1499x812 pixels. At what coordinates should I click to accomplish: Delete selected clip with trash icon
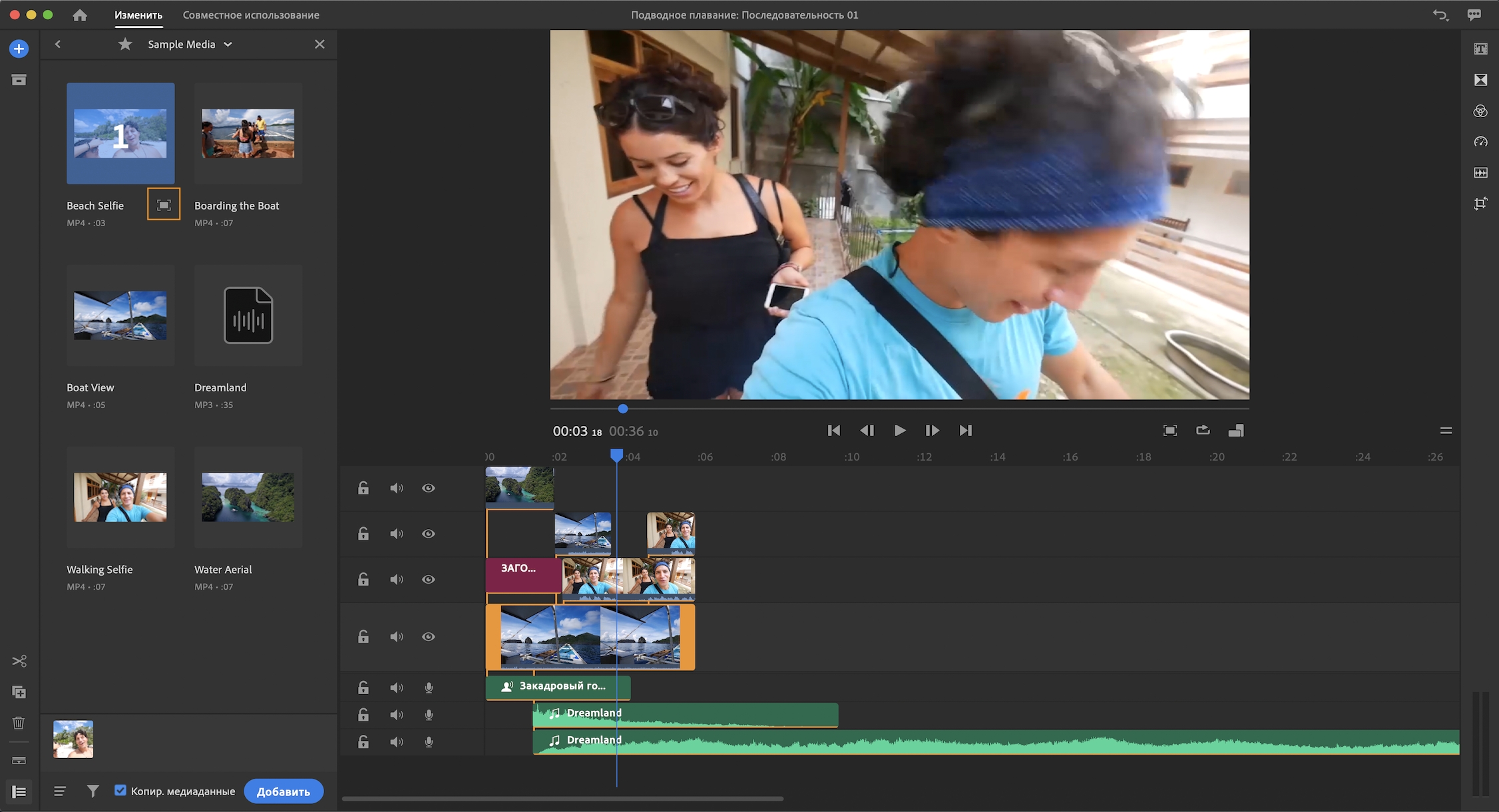click(19, 723)
